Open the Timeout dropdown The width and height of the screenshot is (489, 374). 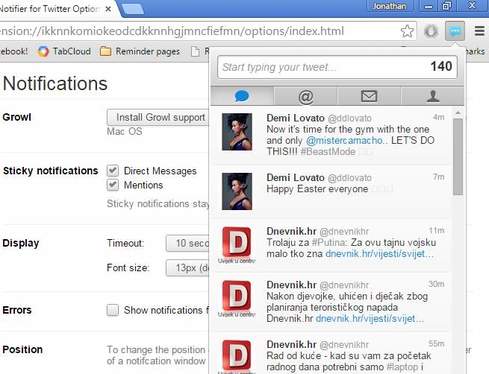(x=187, y=243)
